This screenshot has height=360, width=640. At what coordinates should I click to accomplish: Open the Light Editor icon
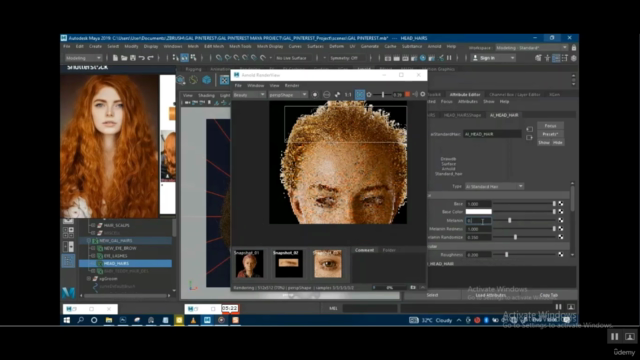tap(441, 58)
